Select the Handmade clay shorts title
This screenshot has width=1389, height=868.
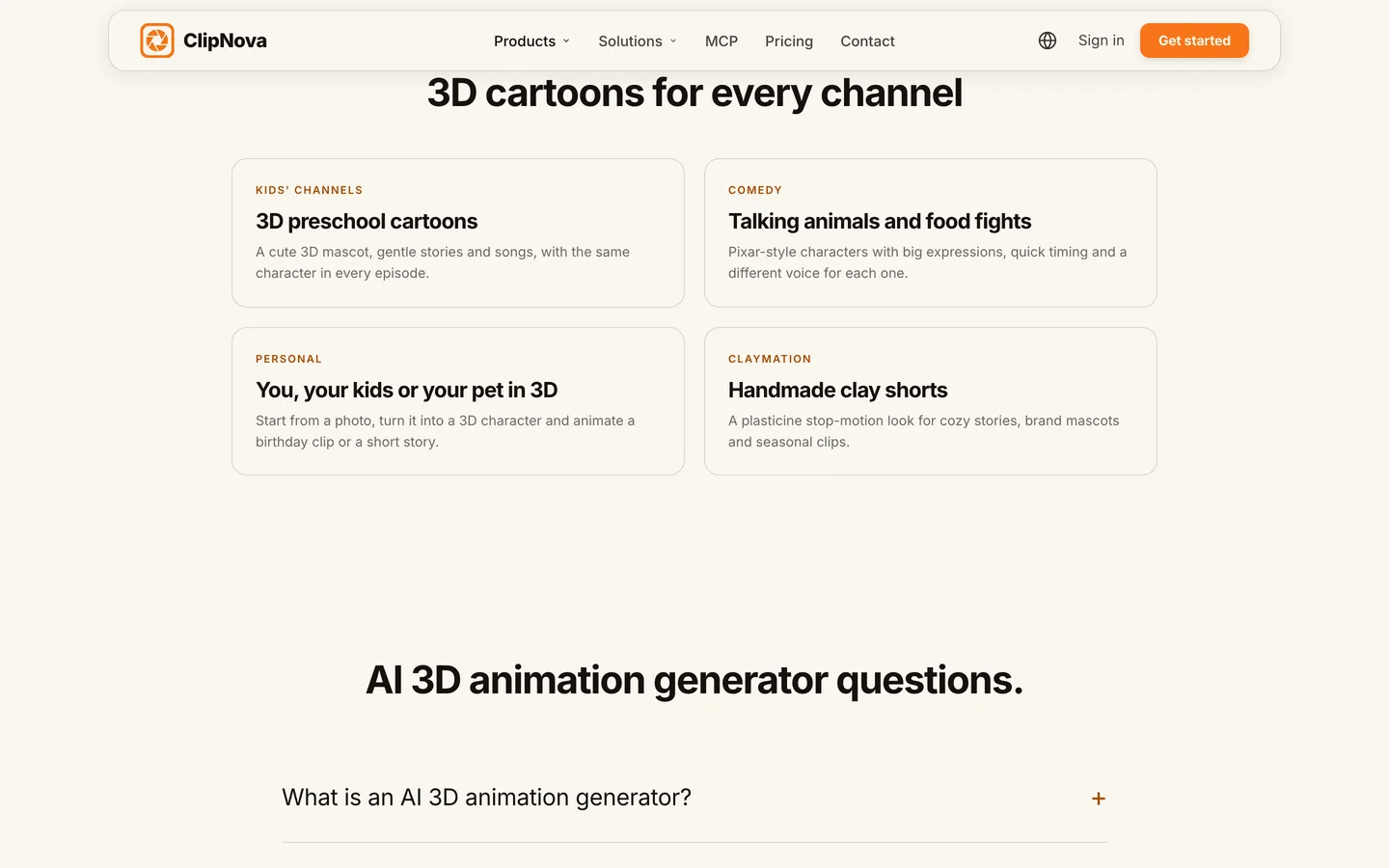click(837, 390)
